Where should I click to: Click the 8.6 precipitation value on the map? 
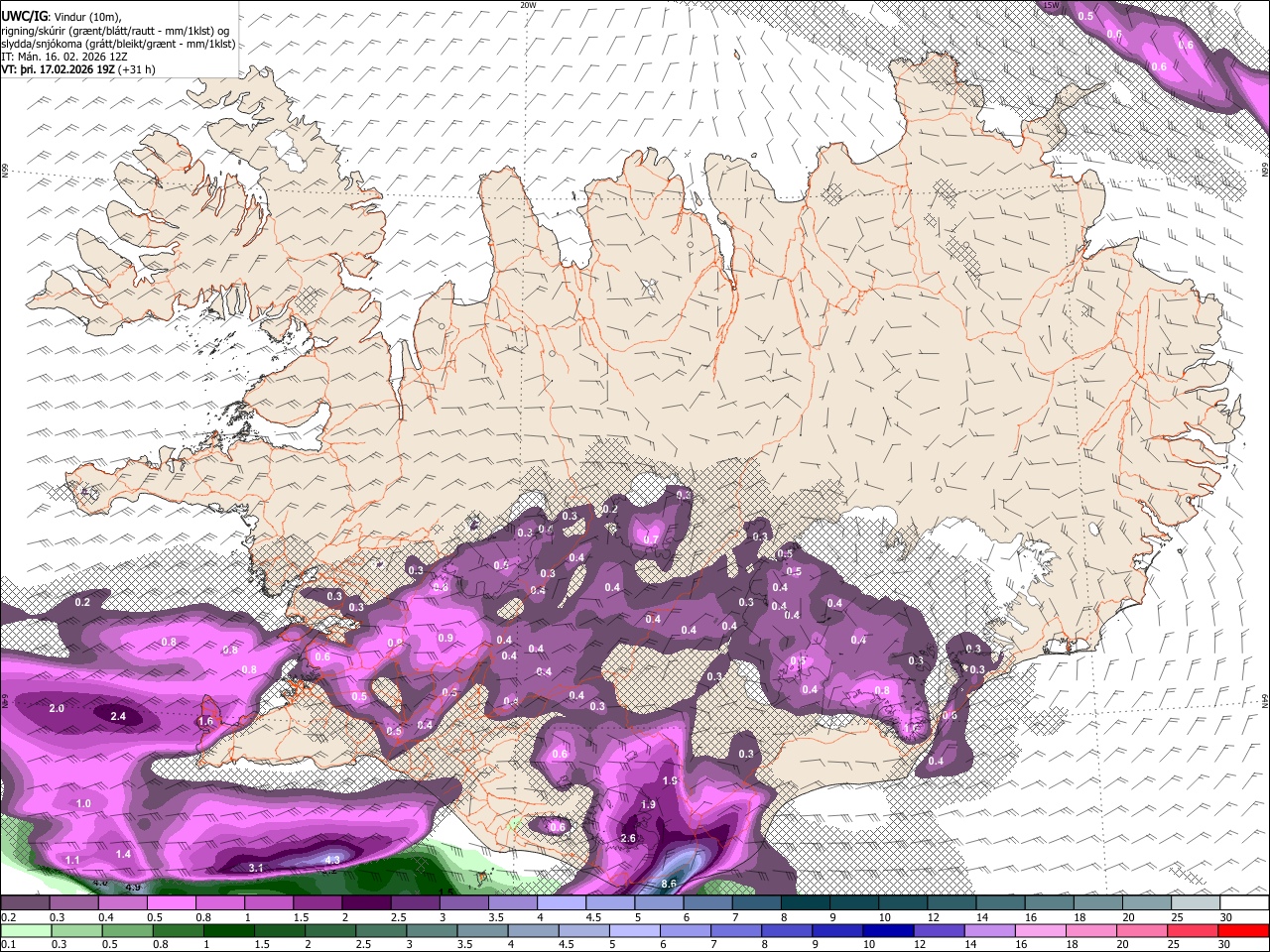pos(669,884)
